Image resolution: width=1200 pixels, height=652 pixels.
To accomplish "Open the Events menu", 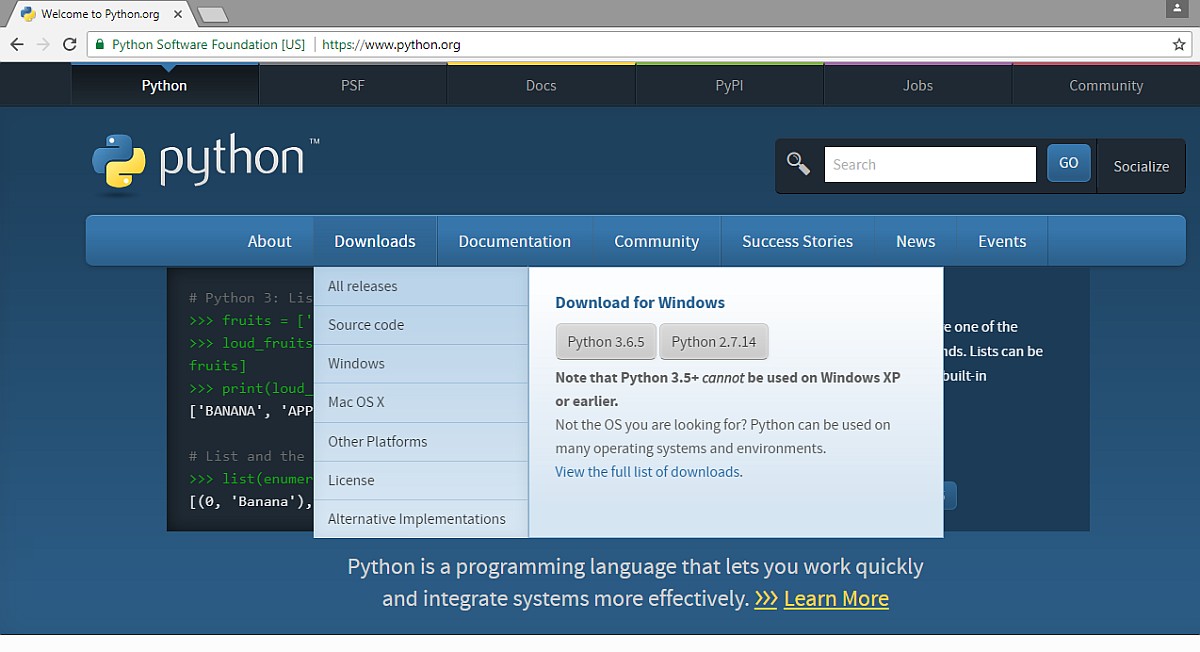I will [x=1002, y=241].
